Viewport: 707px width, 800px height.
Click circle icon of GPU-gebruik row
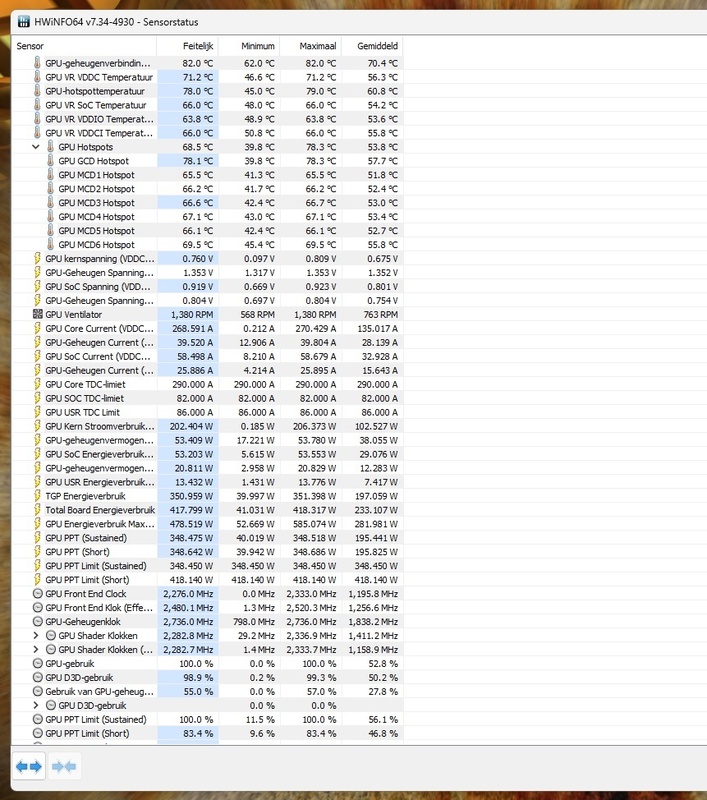(x=37, y=663)
